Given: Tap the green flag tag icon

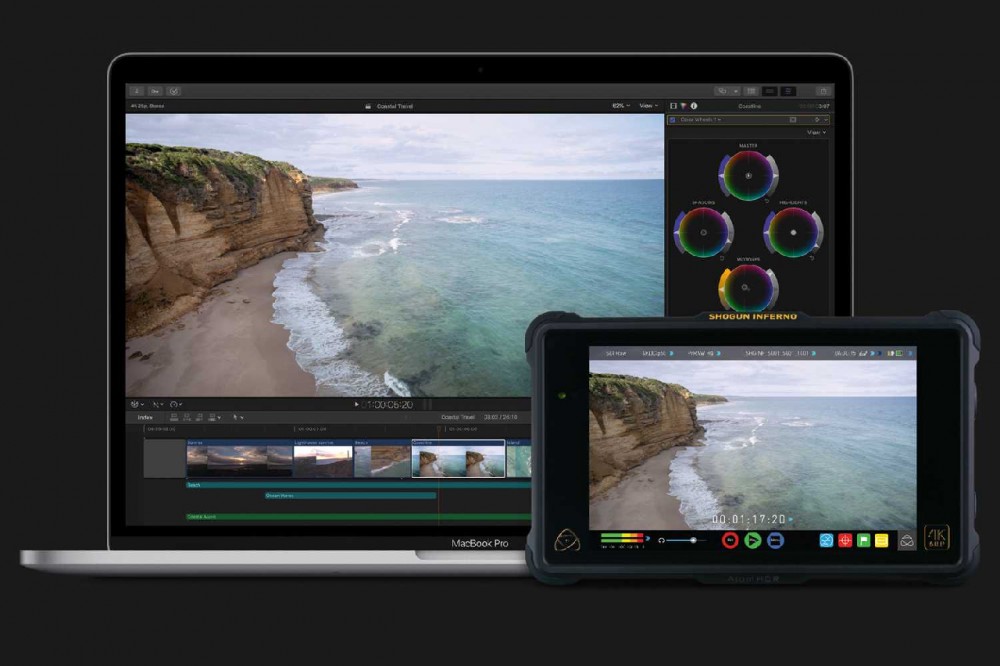Looking at the screenshot, I should click(x=864, y=540).
